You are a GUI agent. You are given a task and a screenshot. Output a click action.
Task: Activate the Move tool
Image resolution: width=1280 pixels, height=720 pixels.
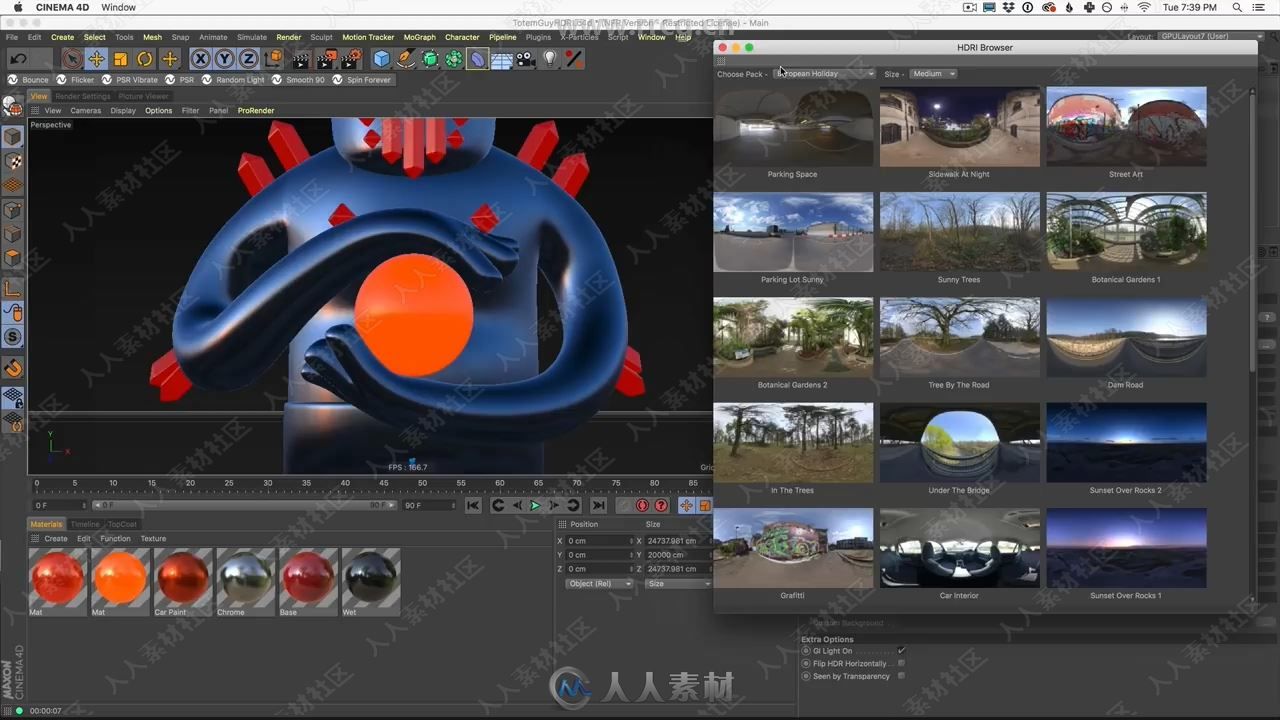tap(96, 59)
